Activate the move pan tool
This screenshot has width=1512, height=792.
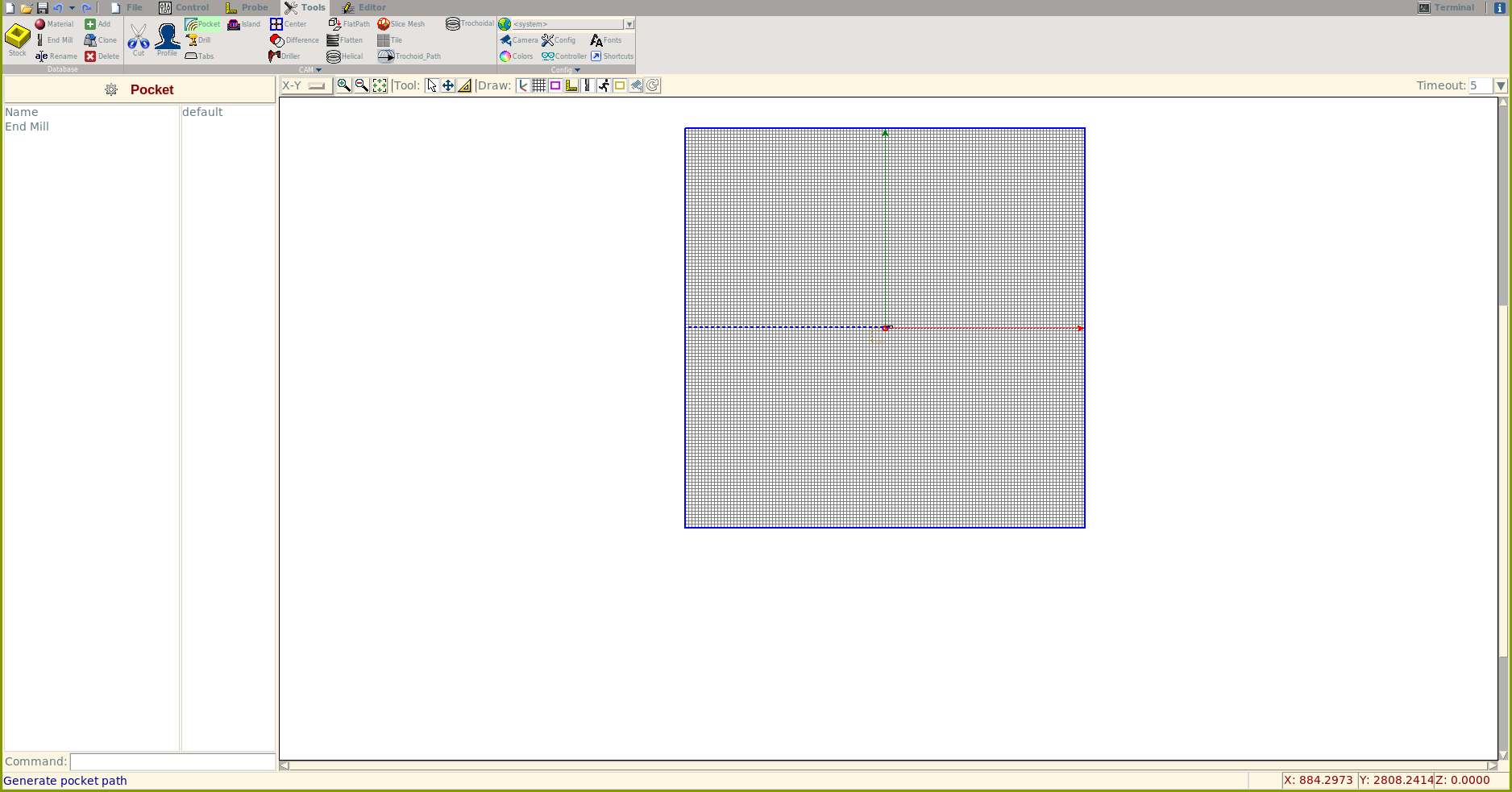point(448,85)
